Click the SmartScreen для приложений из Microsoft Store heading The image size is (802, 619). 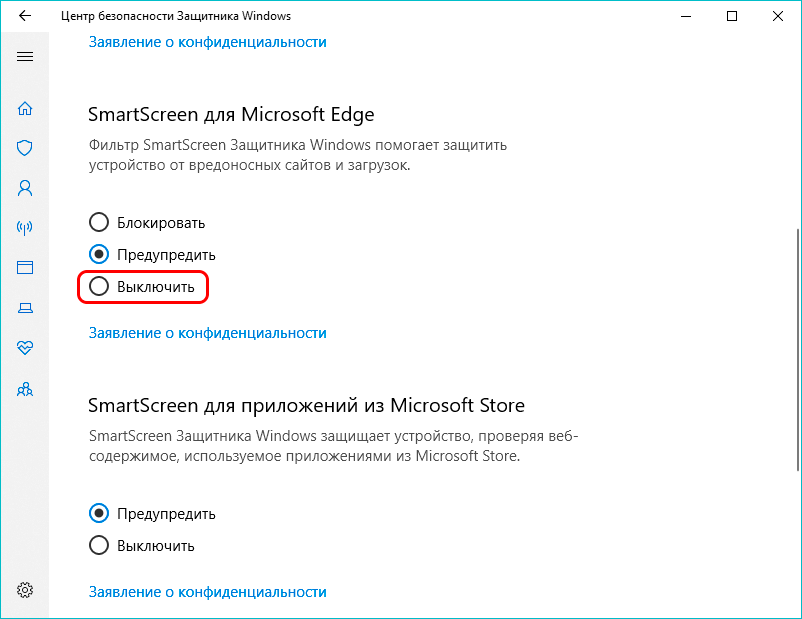306,406
